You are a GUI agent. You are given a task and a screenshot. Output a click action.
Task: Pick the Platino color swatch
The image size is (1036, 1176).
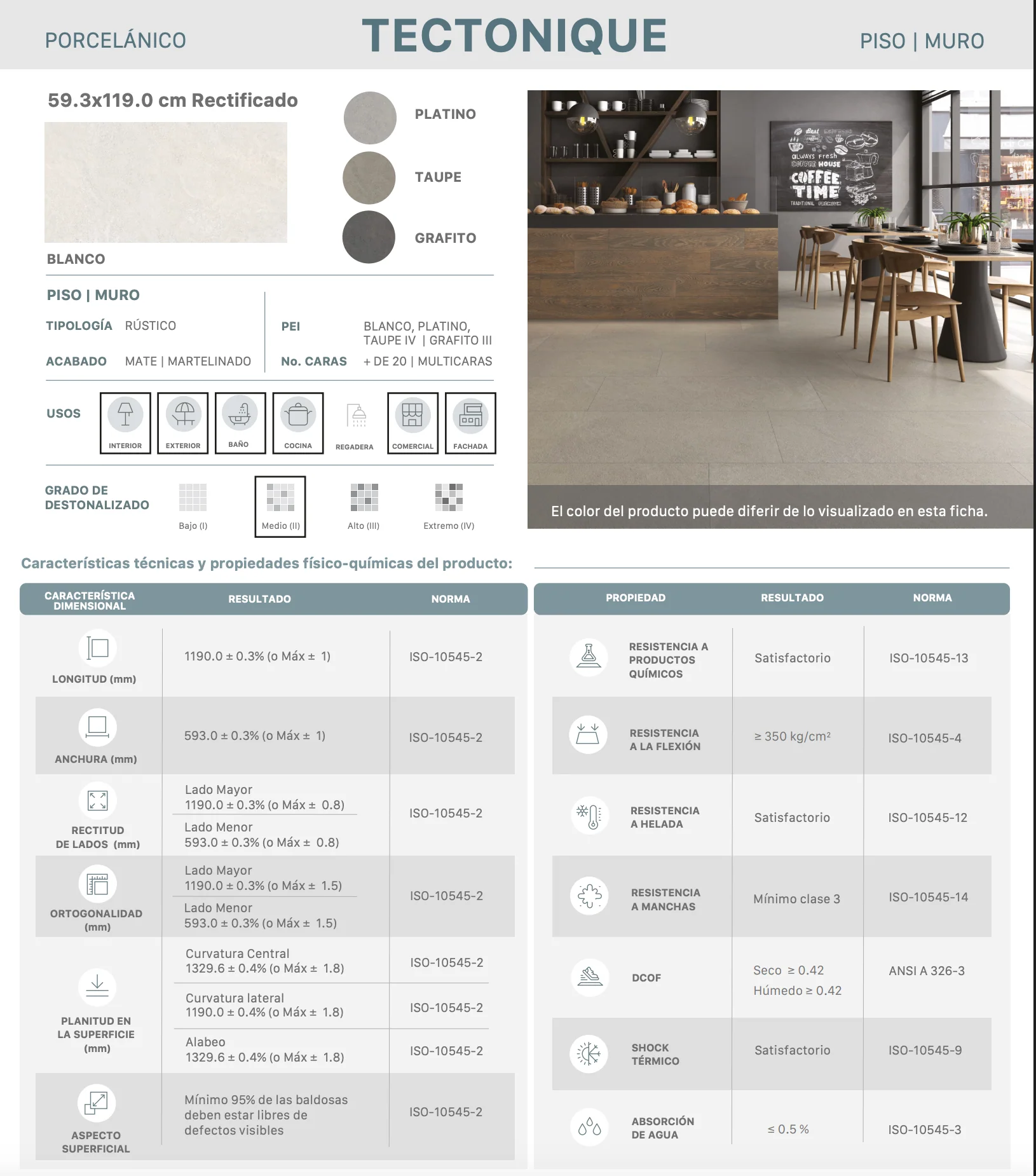(x=370, y=118)
